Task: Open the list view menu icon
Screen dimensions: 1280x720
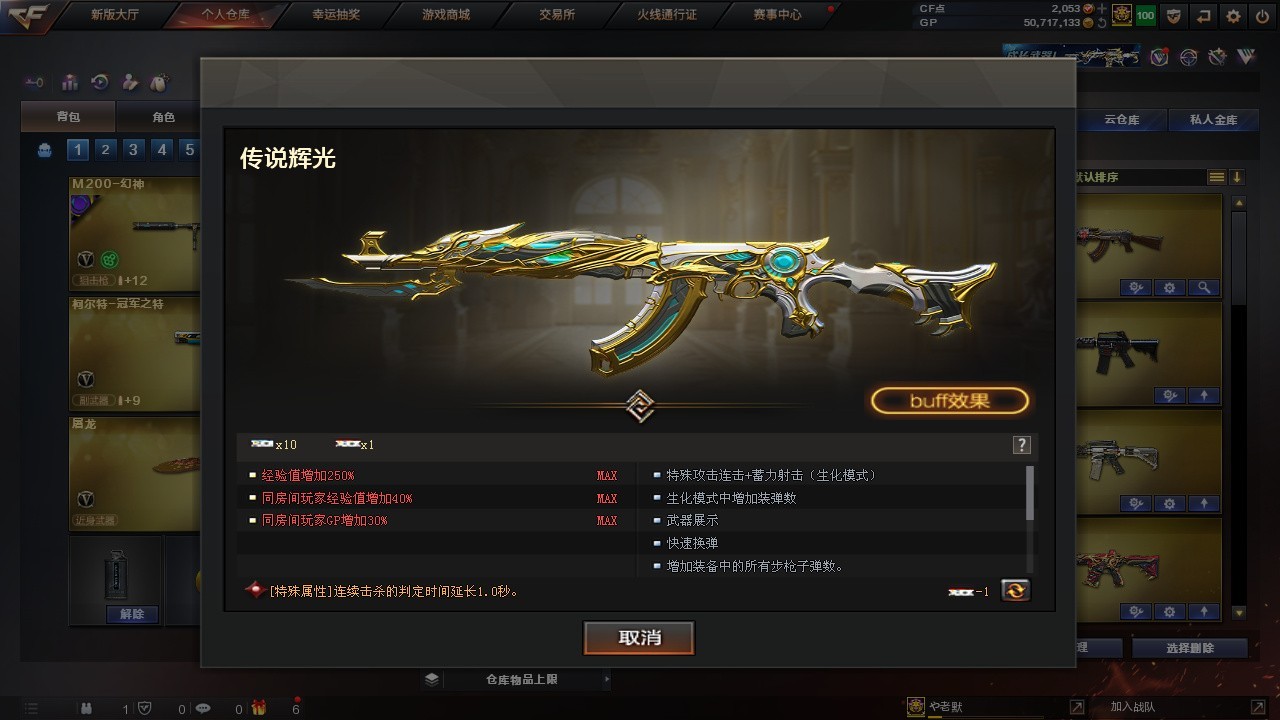Action: (1216, 177)
